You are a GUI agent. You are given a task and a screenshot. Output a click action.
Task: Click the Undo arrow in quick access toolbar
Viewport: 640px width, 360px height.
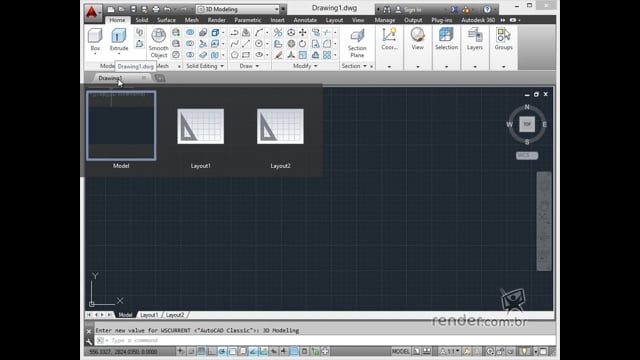[x=167, y=9]
